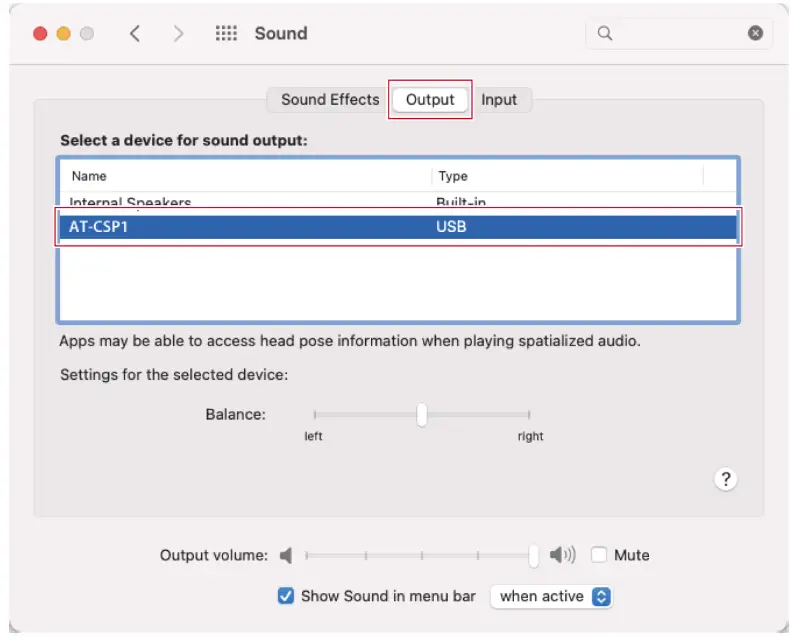
Task: Click the forward navigation chevron
Action: (179, 34)
